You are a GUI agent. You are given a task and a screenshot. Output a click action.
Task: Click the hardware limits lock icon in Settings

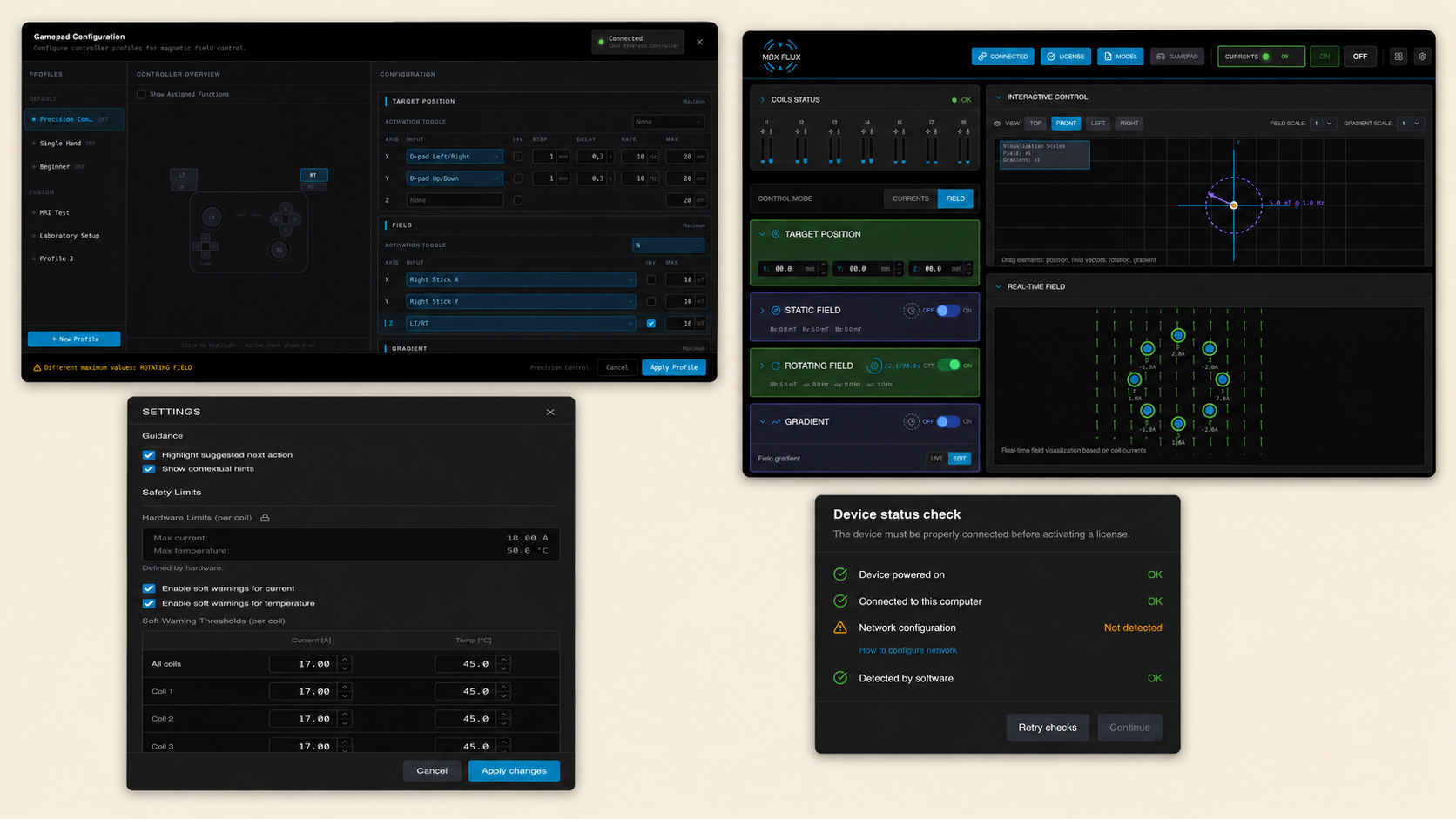(266, 518)
